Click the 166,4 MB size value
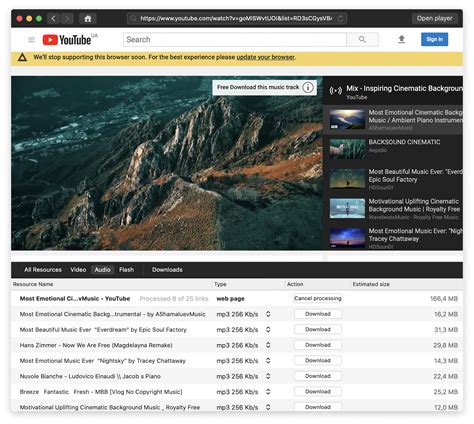Viewport: 474px width, 424px height. tap(444, 299)
